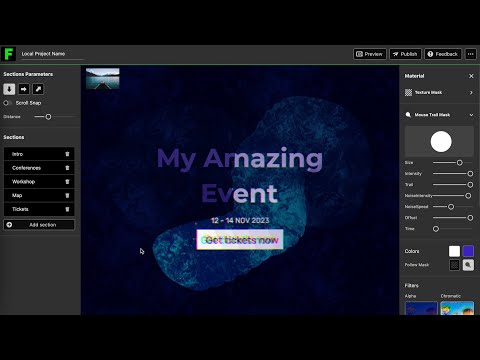This screenshot has width=480, height=360.
Task: Close the Material panel
Action: point(471,76)
